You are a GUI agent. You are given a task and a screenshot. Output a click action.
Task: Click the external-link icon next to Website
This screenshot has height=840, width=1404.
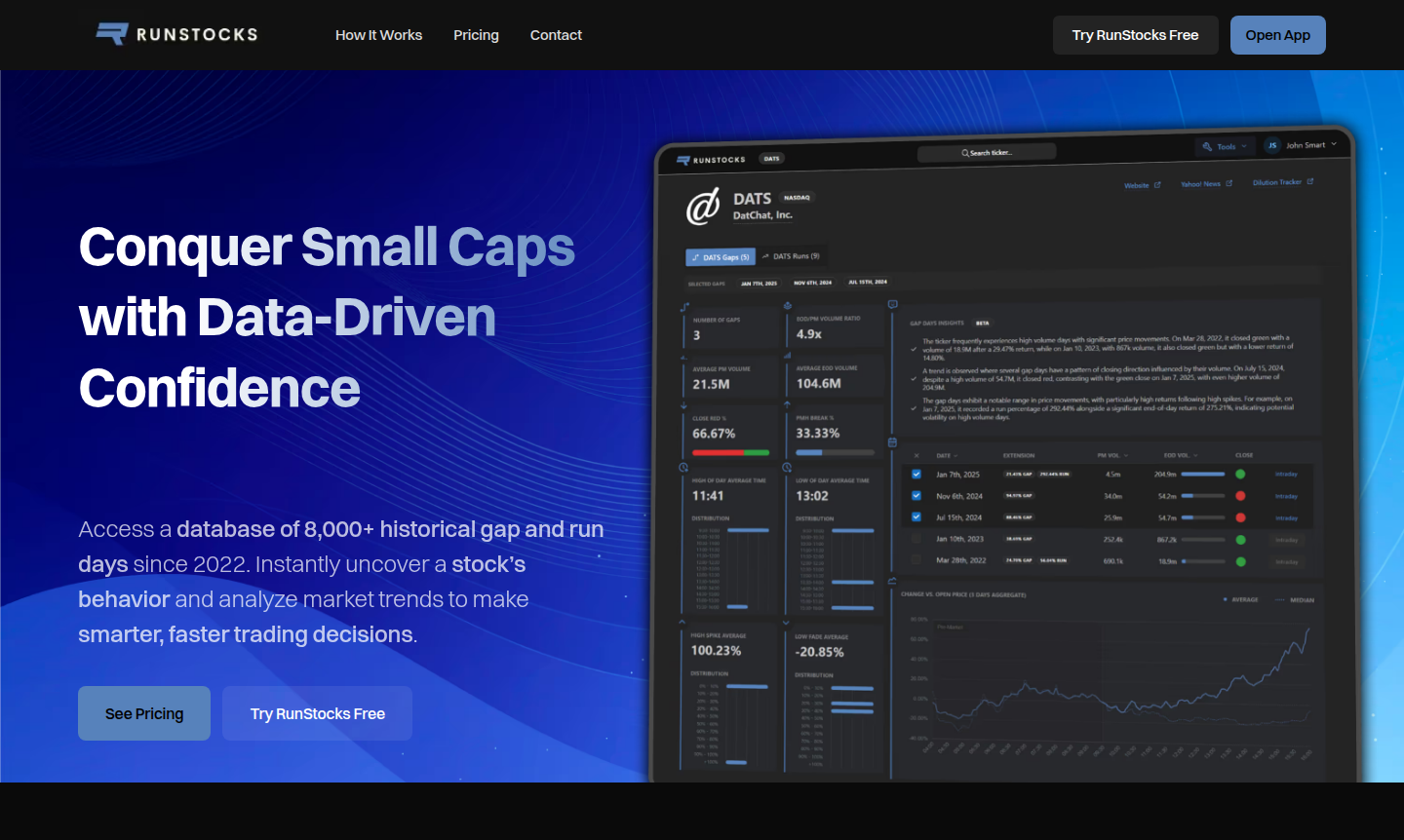click(x=1157, y=185)
